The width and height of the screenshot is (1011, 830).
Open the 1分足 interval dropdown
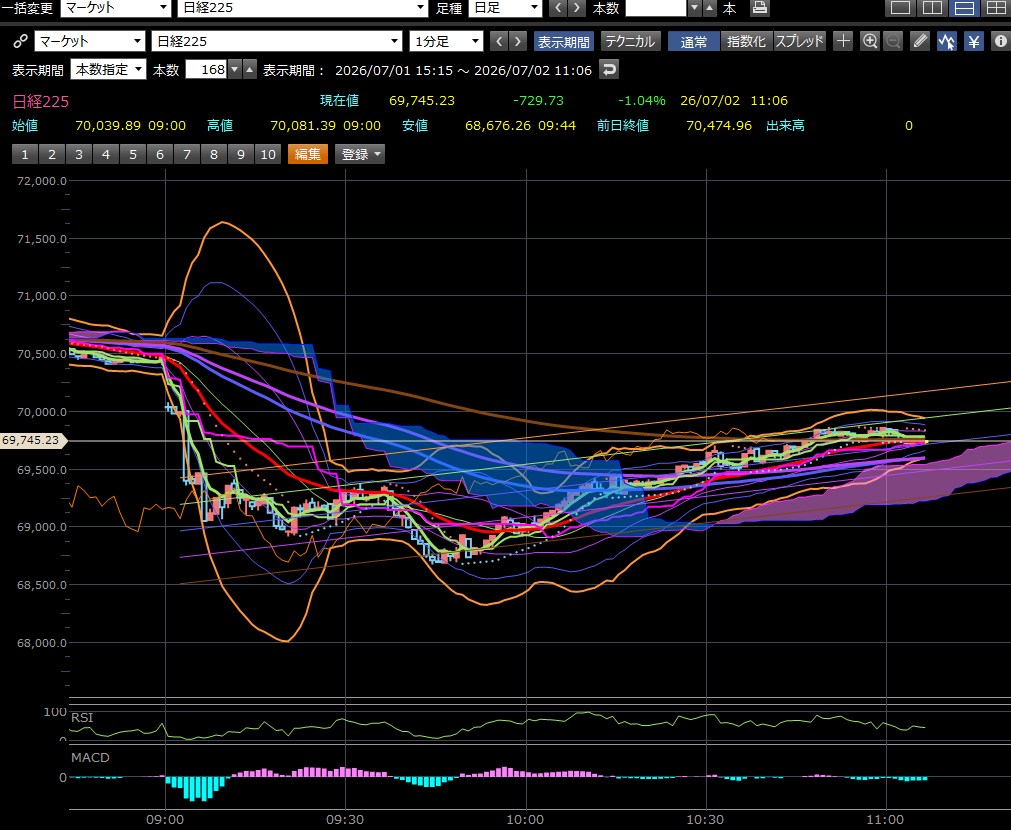coord(446,41)
